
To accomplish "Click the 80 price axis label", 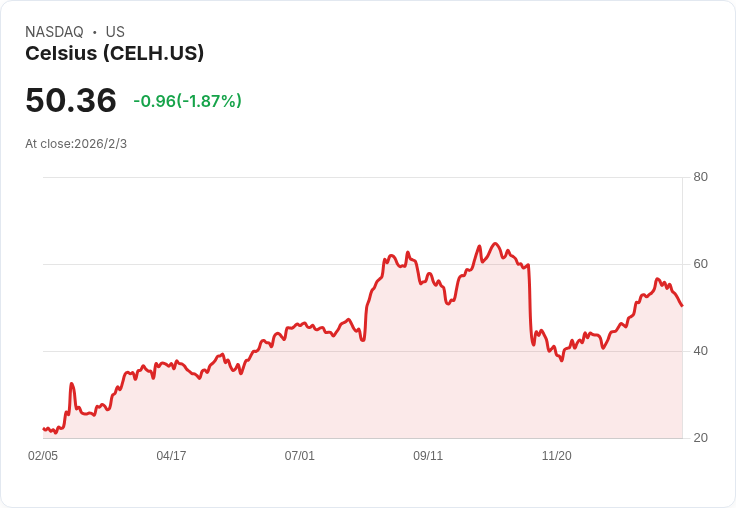I will (700, 177).
